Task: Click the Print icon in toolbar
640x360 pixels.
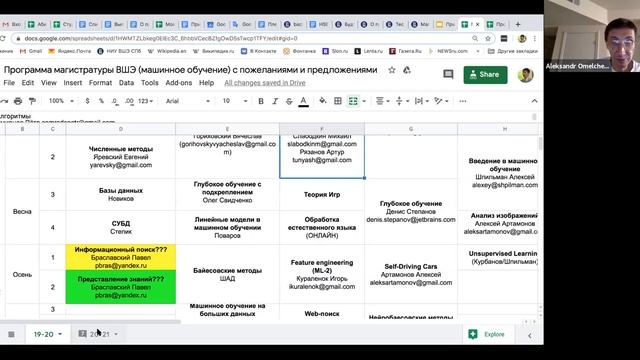Action: (x=18, y=101)
